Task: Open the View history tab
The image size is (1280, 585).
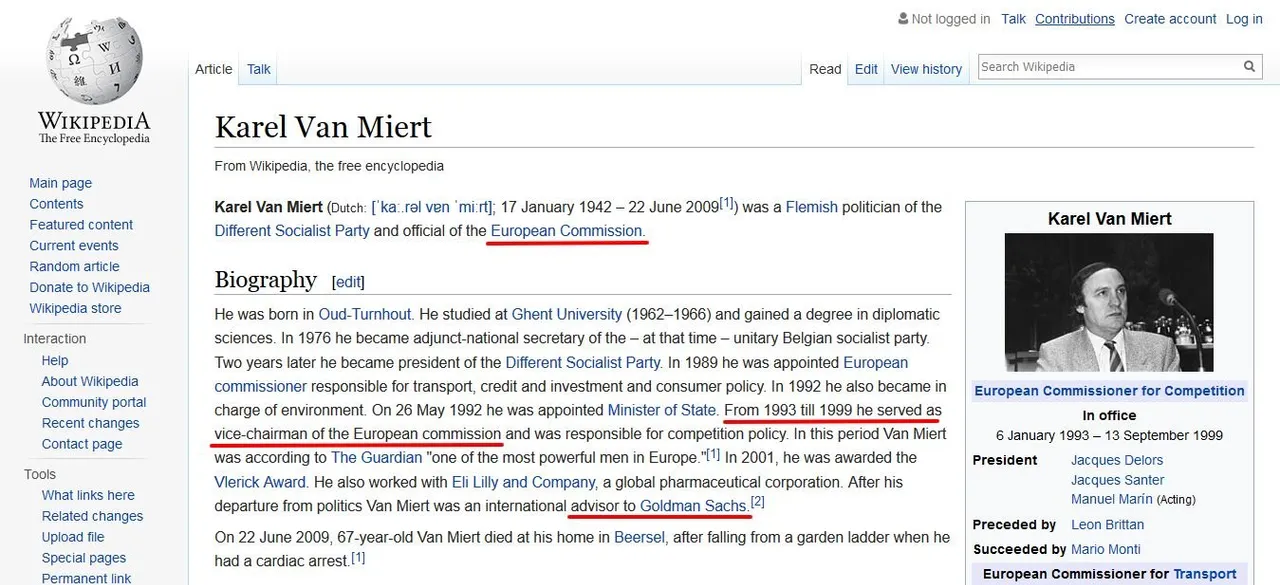Action: pyautogui.click(x=926, y=69)
